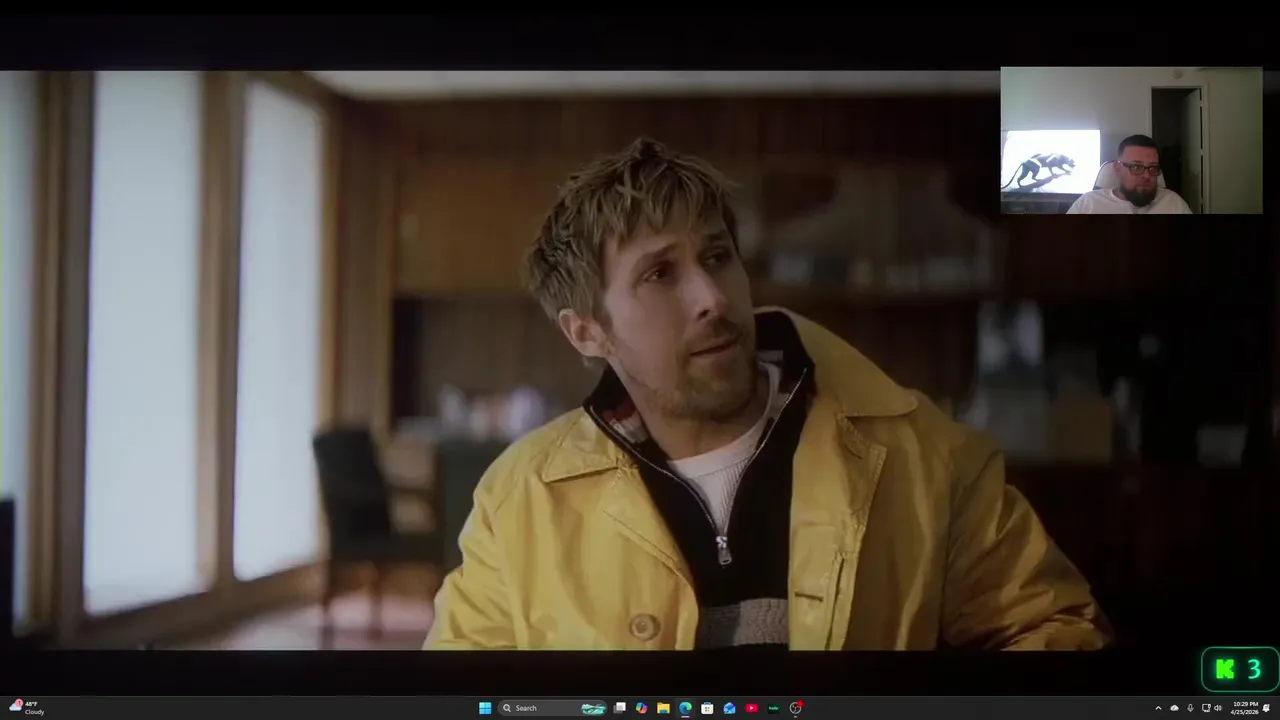Open the weather widget showing Cloudy
Image resolution: width=1280 pixels, height=720 pixels.
point(27,708)
